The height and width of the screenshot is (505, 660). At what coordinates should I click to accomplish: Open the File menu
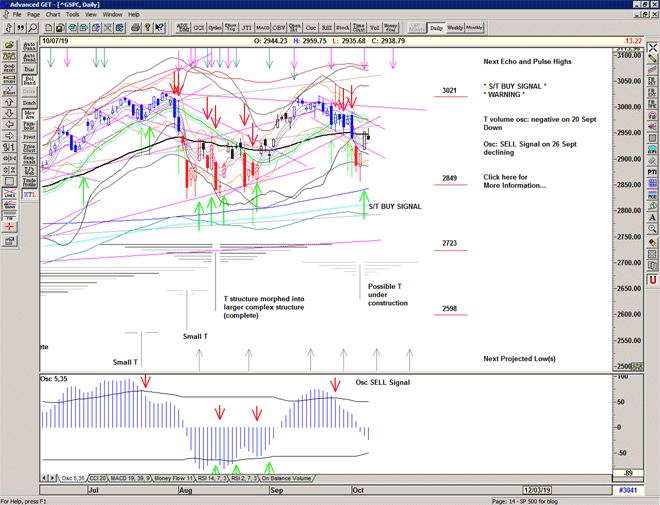point(17,15)
